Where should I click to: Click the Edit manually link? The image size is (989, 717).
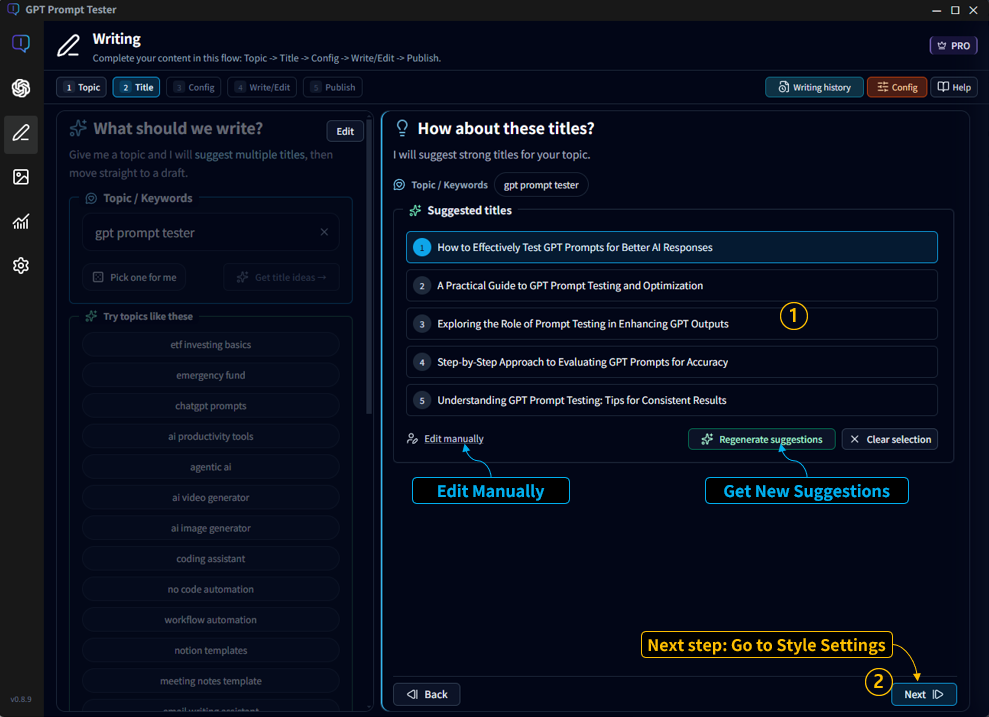coord(453,439)
